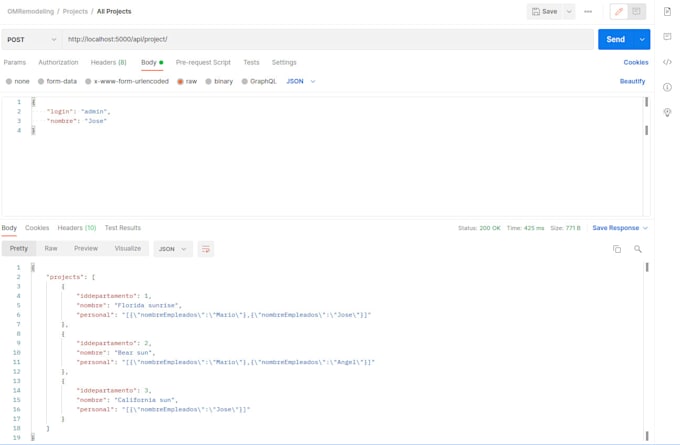Switch to Test Results tab

123,228
